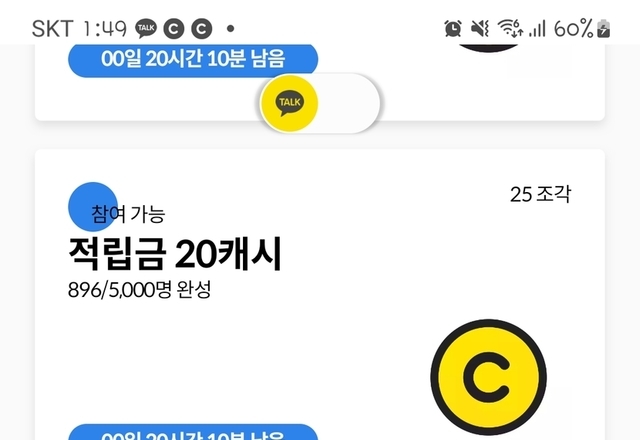This screenshot has height=440, width=640.
Task: Tap the yellow KakaoTalk share circle
Action: (289, 103)
